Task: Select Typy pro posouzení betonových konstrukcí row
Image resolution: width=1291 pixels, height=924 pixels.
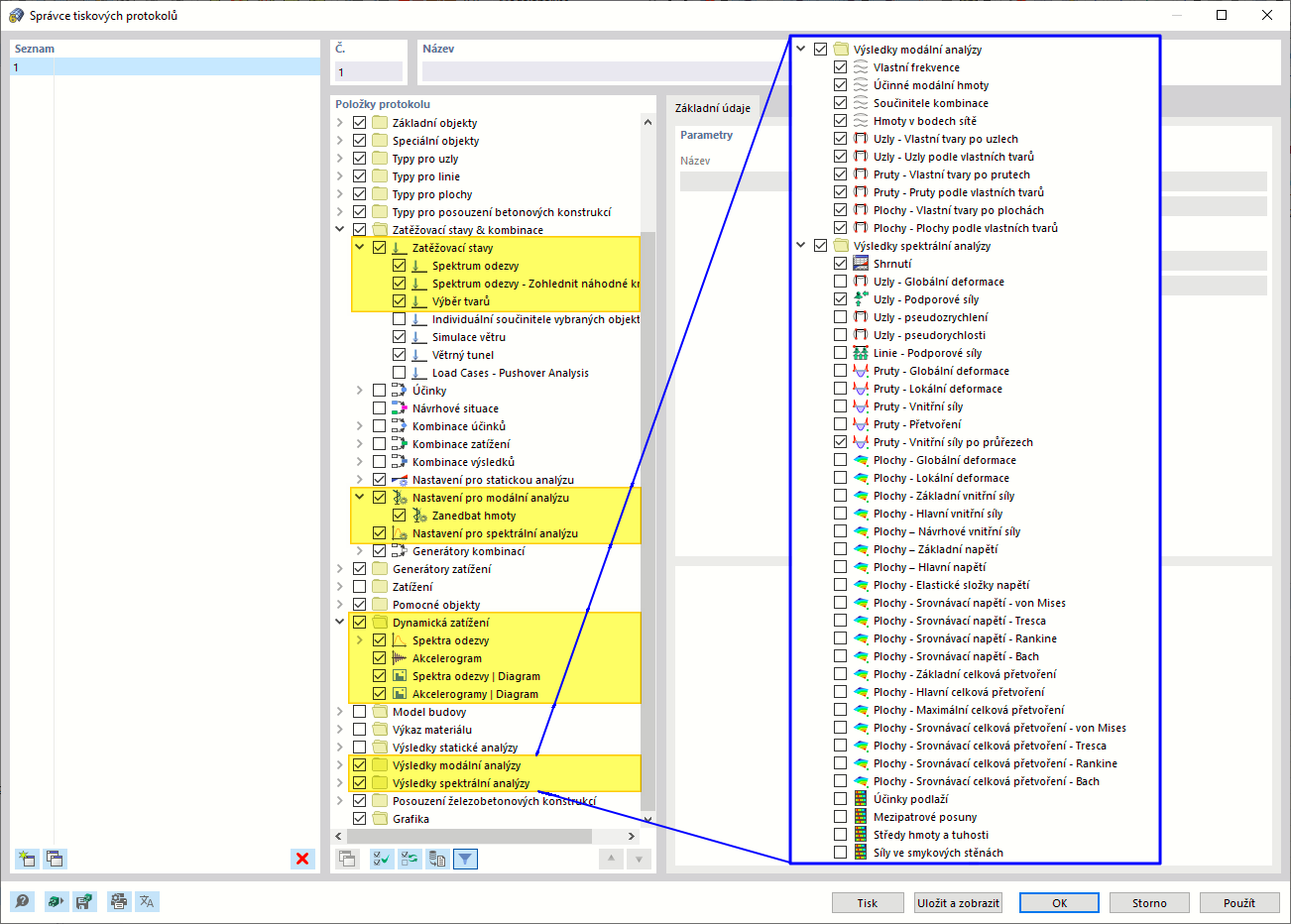Action: tap(502, 212)
